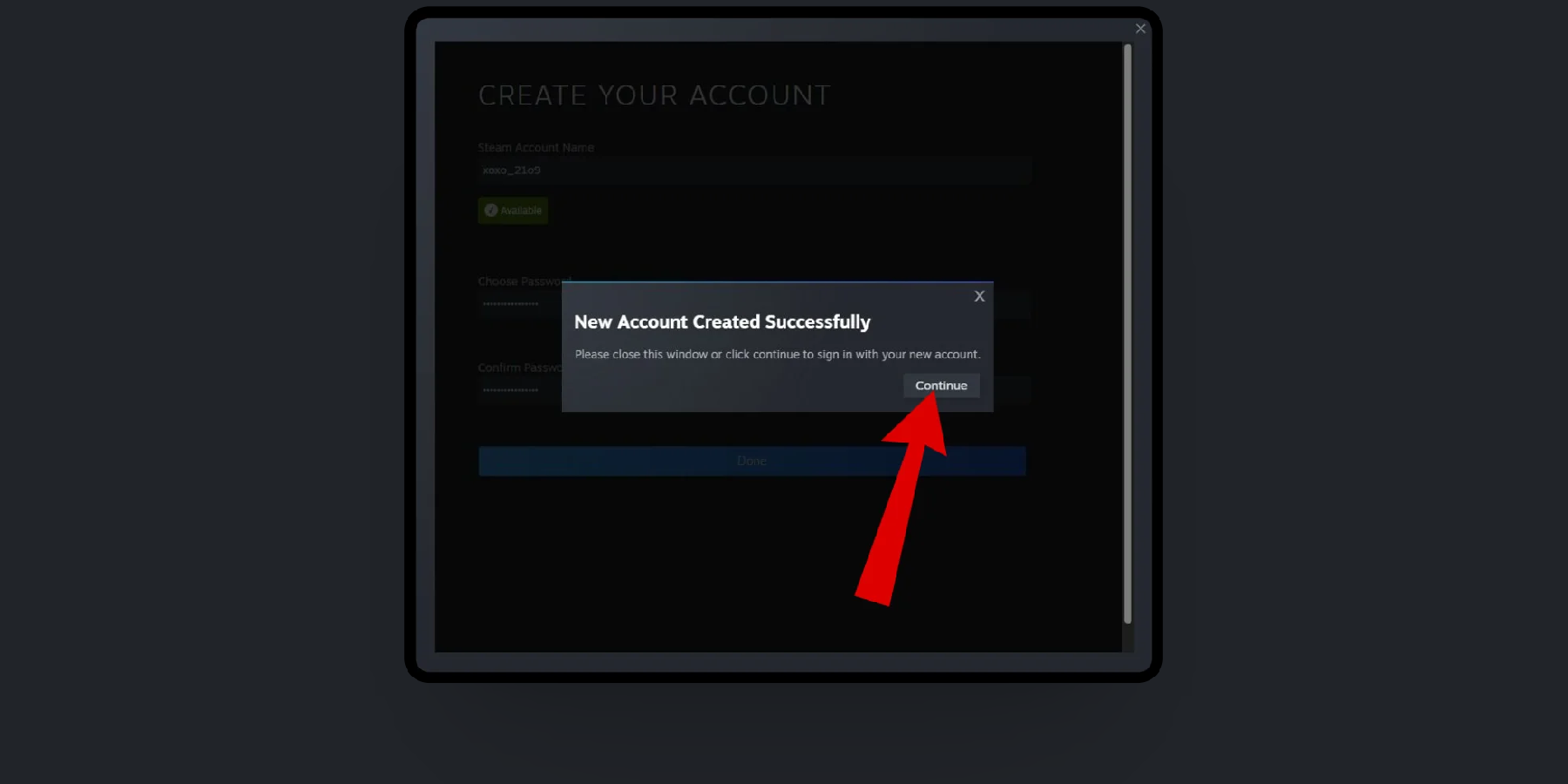Click the sign-in instruction message text

(x=777, y=355)
